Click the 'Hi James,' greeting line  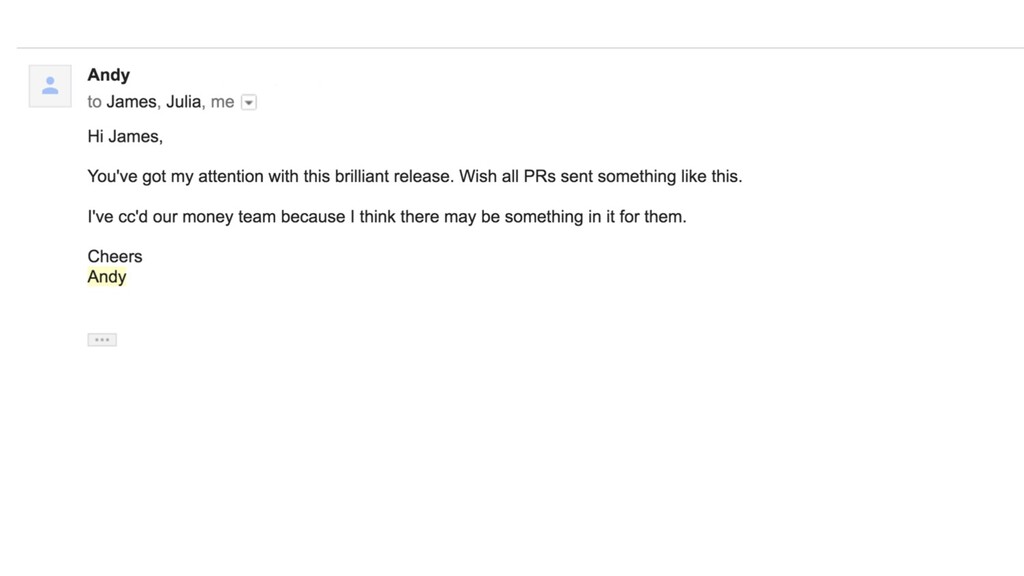point(125,136)
